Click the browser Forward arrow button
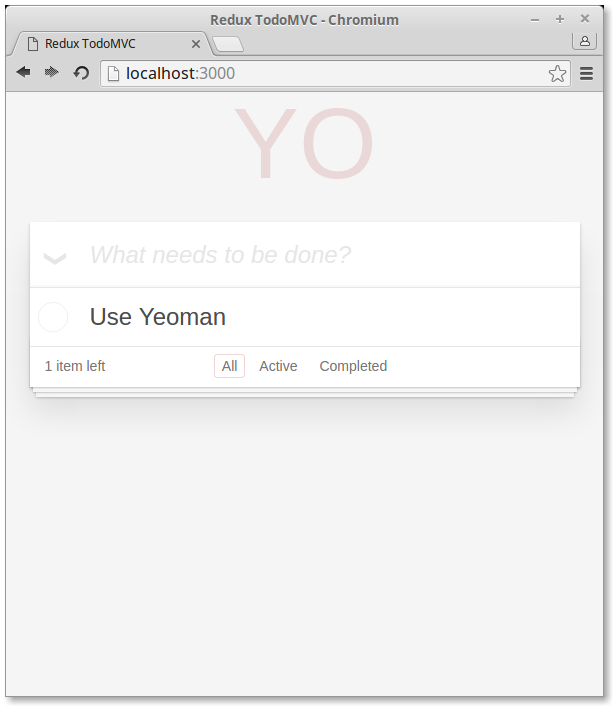The width and height of the screenshot is (613, 706). [52, 73]
